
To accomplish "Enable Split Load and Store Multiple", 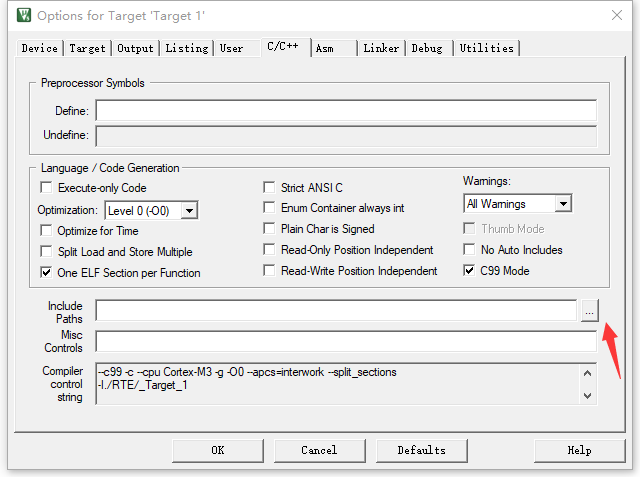I will 46,251.
